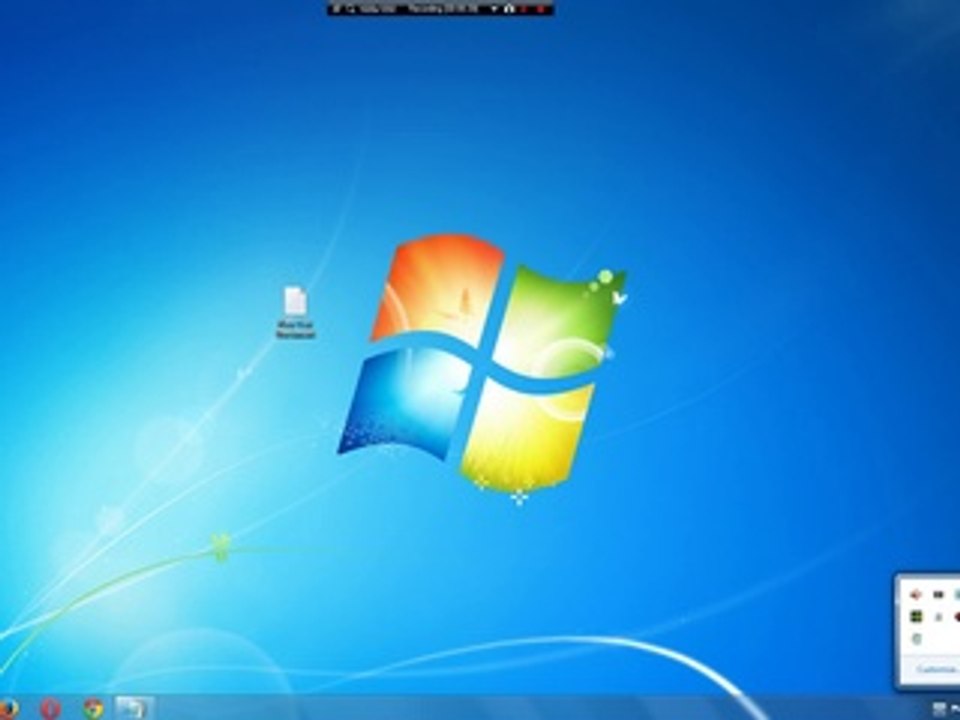Click the small gray icon in tray popup middle row

[x=938, y=617]
